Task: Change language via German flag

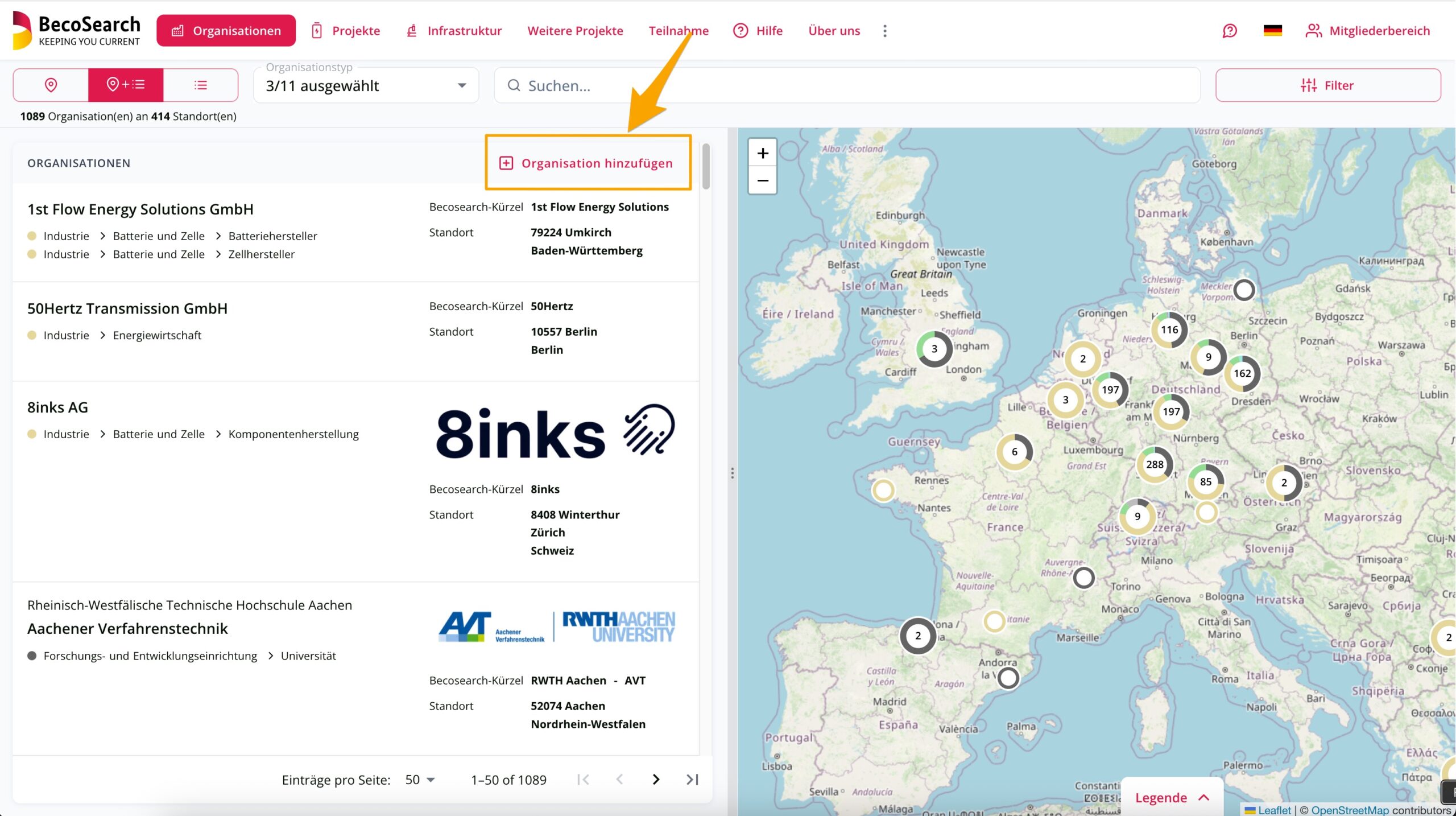Action: [x=1272, y=31]
